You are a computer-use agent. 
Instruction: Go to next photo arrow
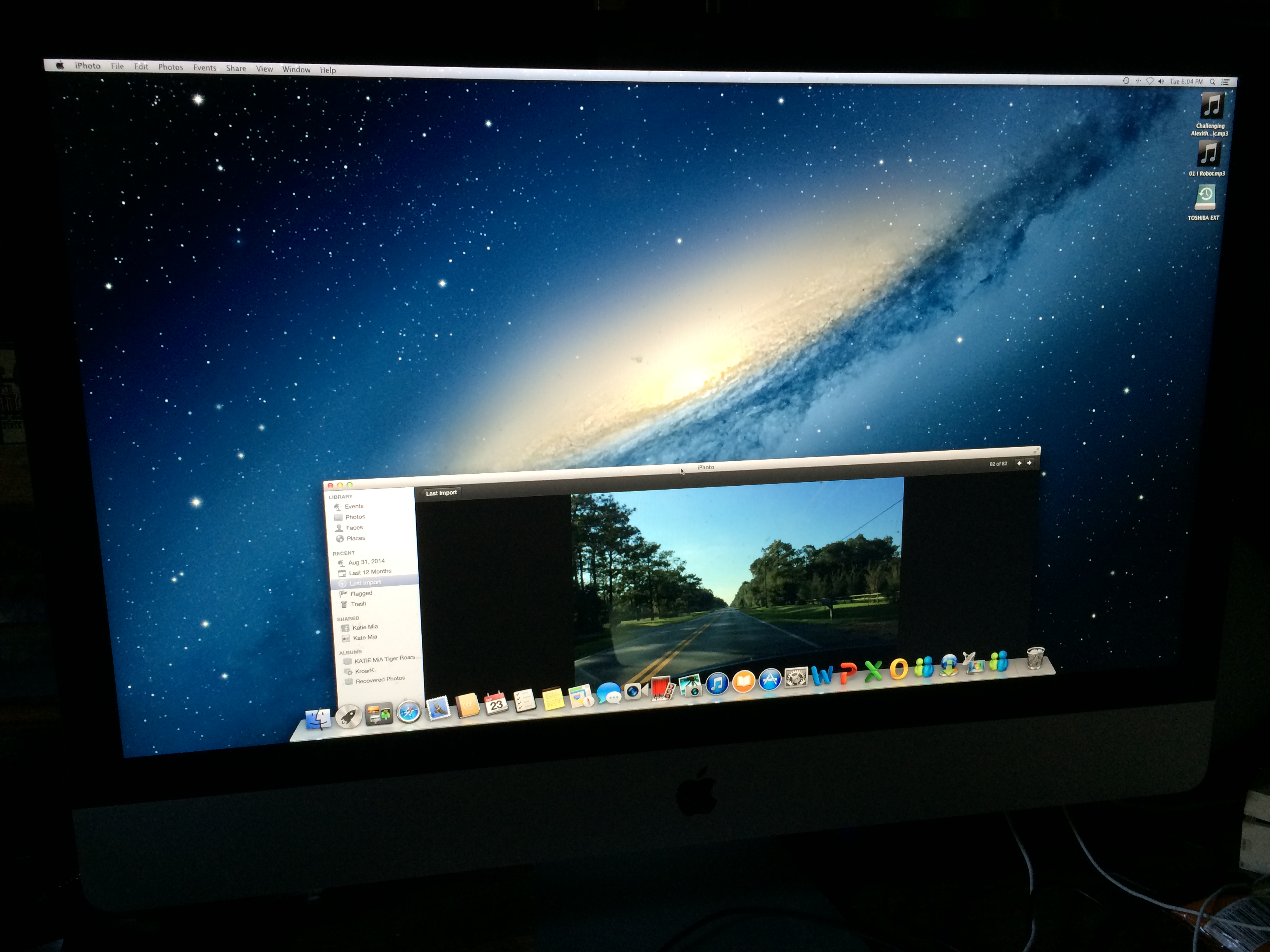1029,462
